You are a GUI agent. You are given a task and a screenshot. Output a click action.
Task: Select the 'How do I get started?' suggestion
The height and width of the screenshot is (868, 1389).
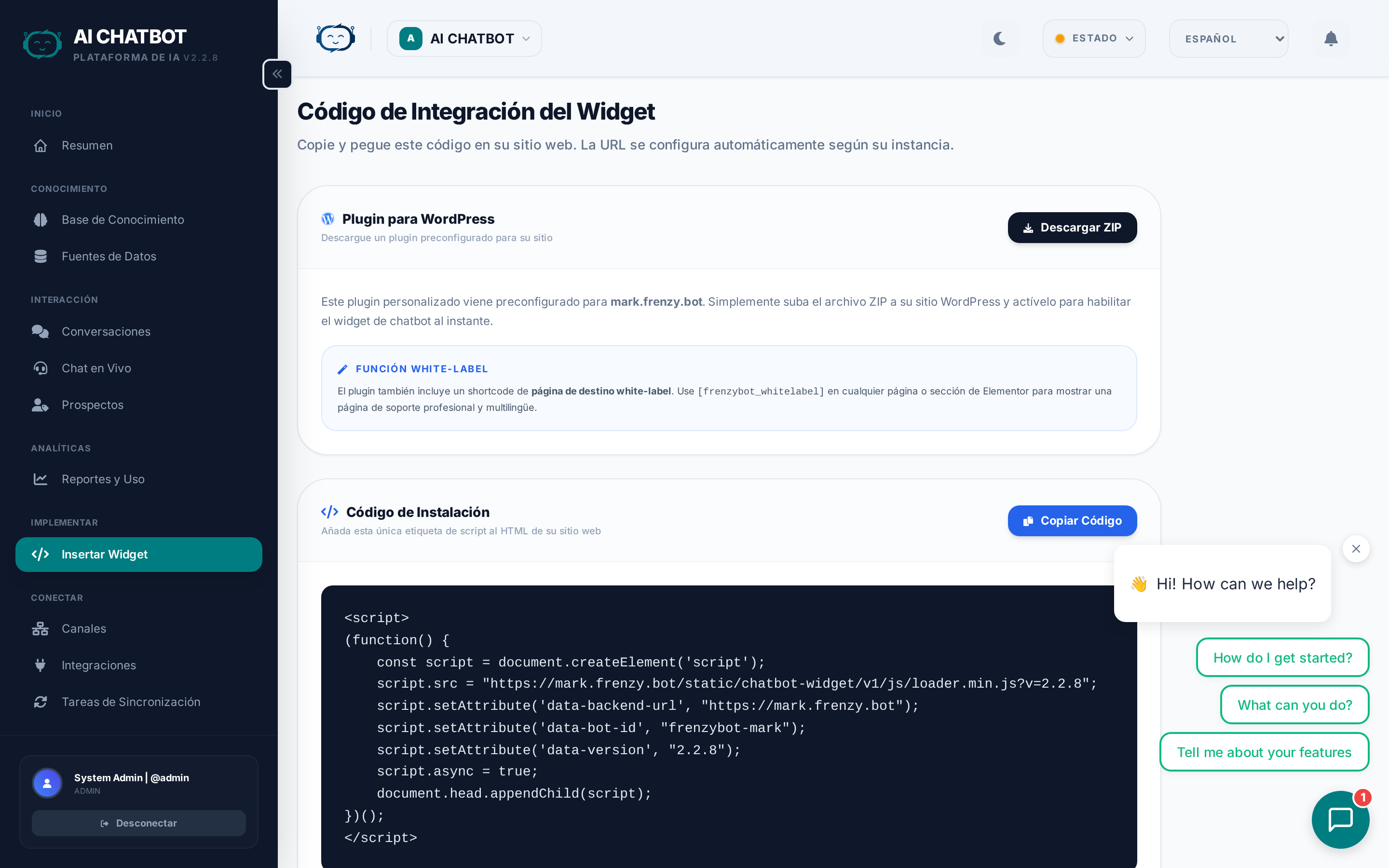[1282, 657]
